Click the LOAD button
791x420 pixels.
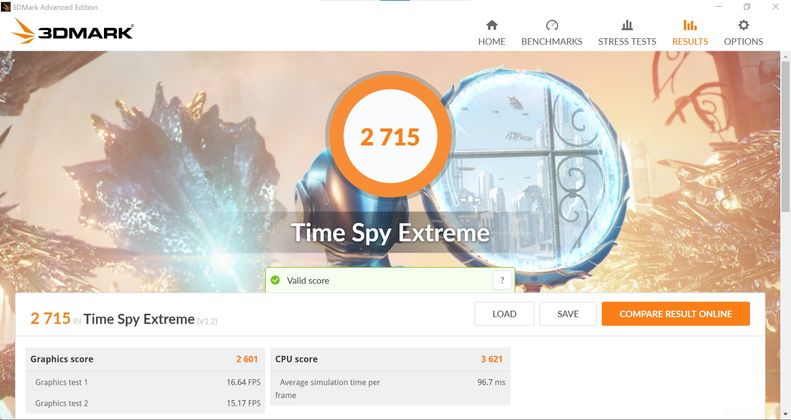[x=504, y=314]
